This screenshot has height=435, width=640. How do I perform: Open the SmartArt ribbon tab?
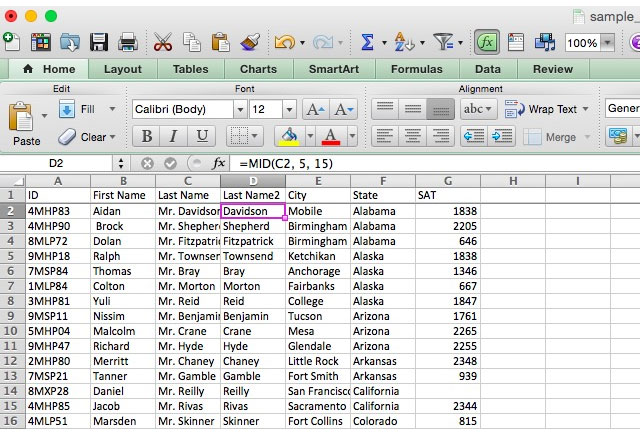tap(334, 69)
